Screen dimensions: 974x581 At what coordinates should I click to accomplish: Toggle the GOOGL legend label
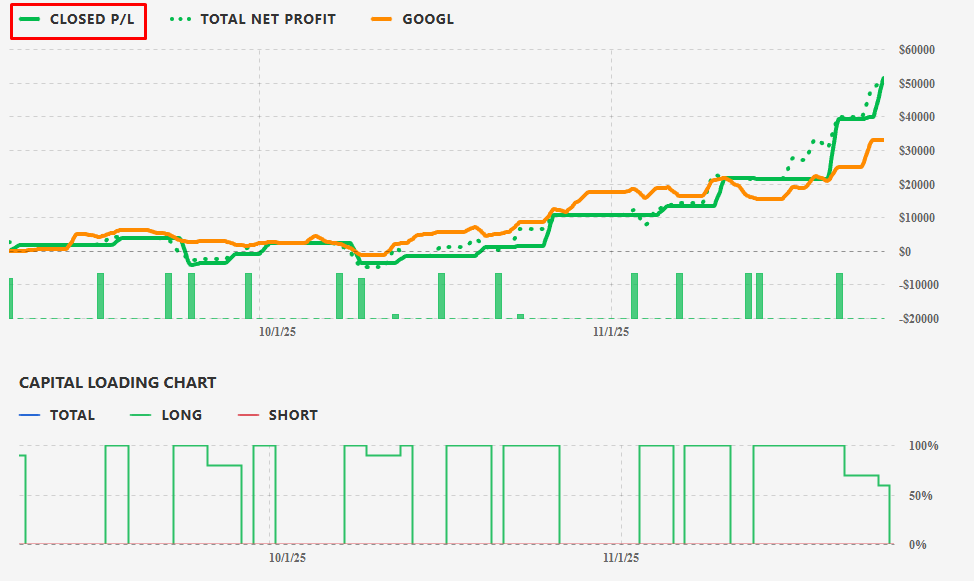pos(427,19)
